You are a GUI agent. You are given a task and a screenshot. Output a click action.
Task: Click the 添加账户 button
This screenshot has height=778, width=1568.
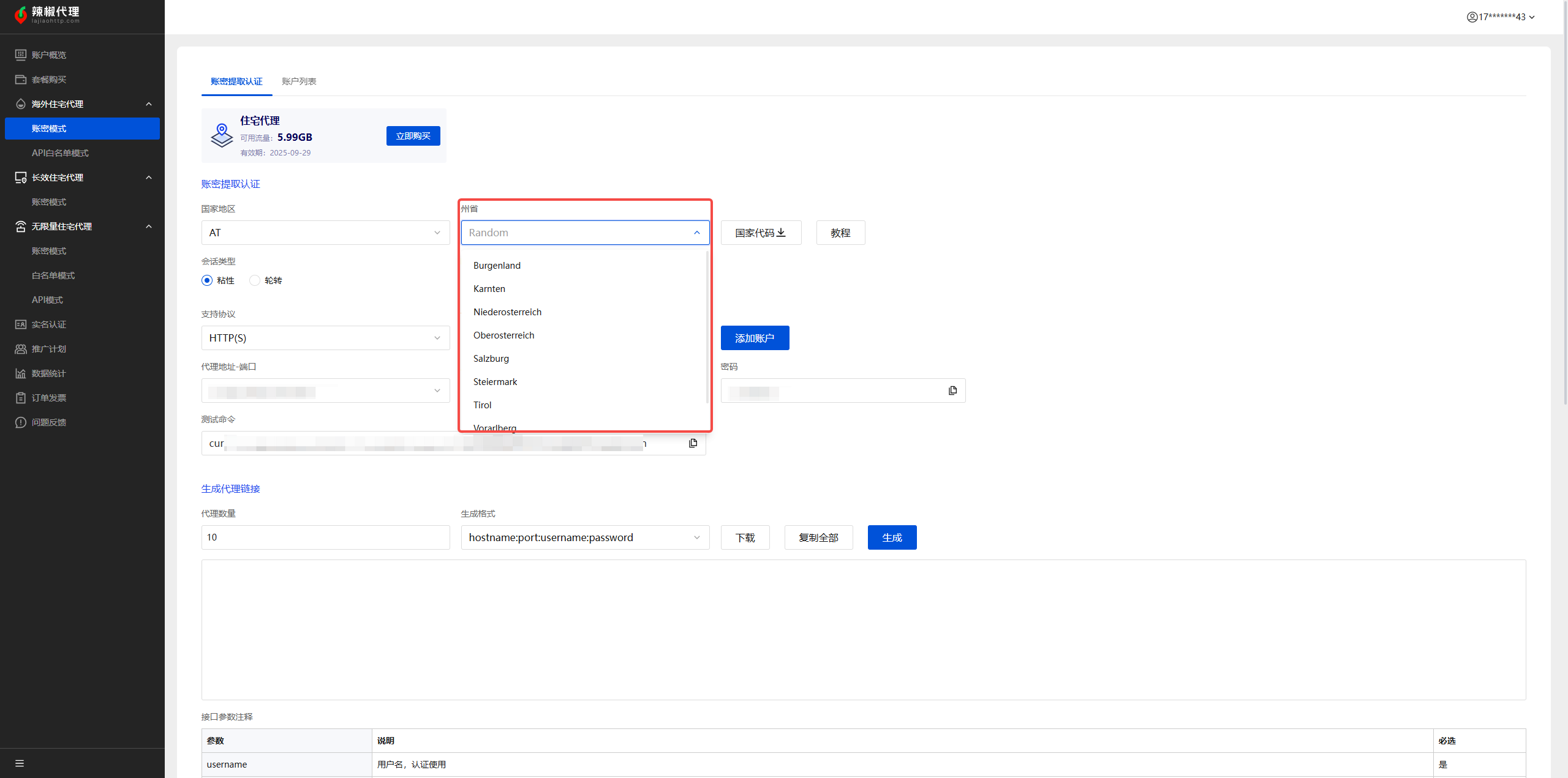pos(755,338)
